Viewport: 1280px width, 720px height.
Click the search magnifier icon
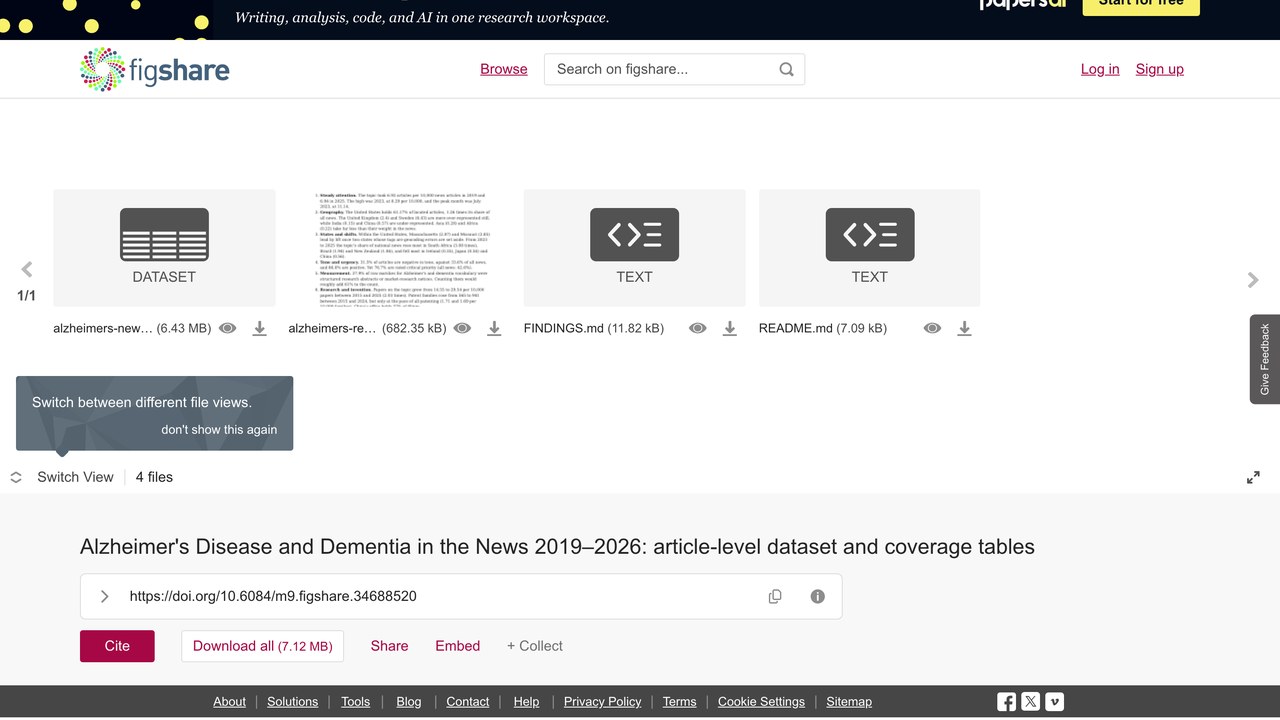786,69
